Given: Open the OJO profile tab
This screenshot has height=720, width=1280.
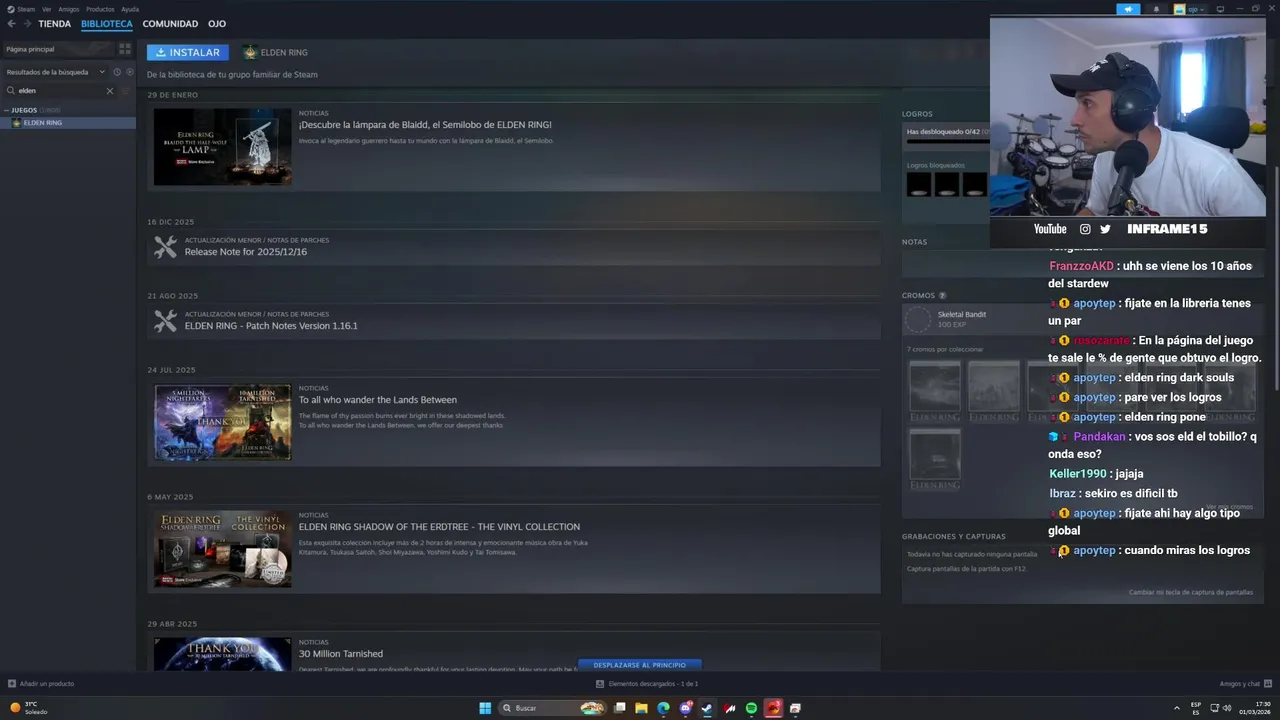Looking at the screenshot, I should 217,24.
